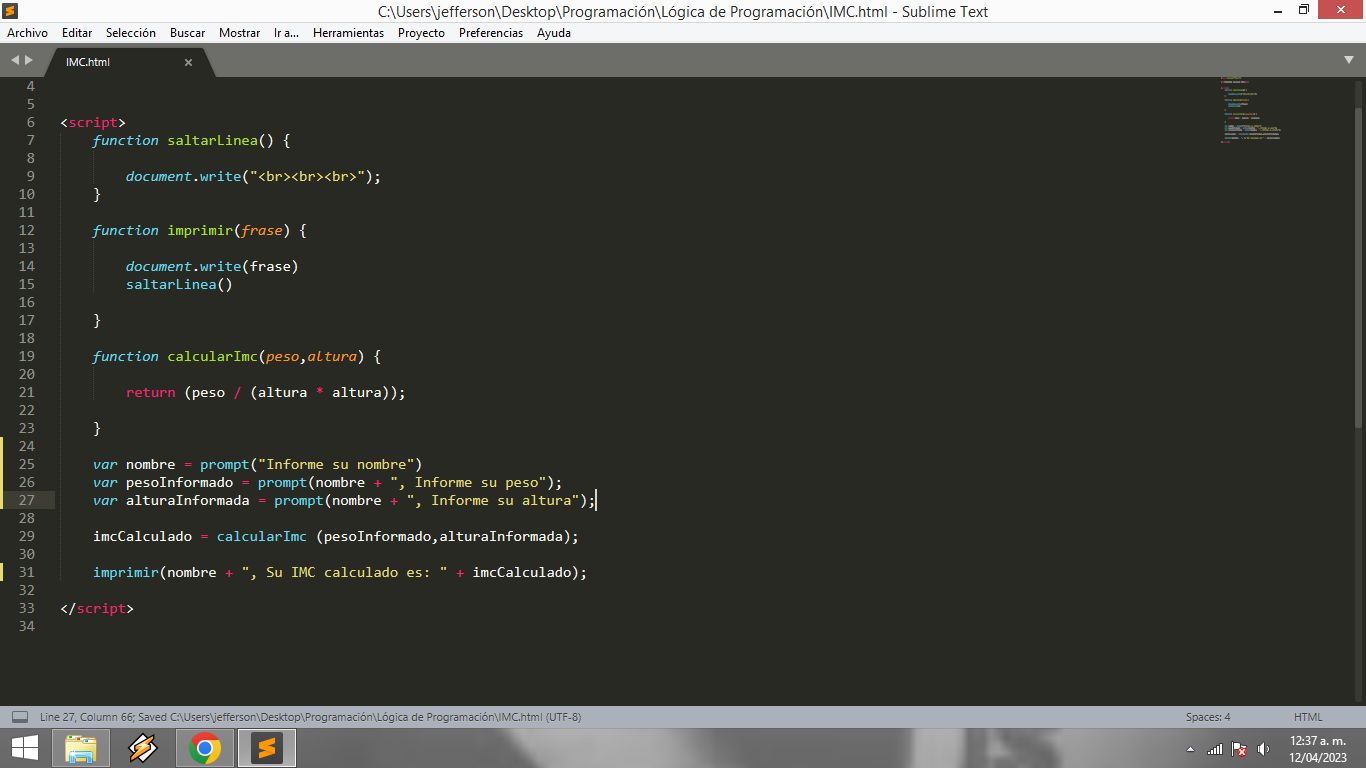Click the pesoInformado variable on line 26

tap(180, 482)
